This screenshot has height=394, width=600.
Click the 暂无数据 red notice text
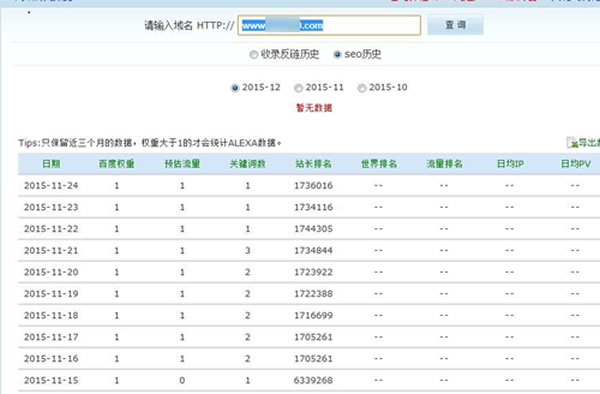point(314,108)
